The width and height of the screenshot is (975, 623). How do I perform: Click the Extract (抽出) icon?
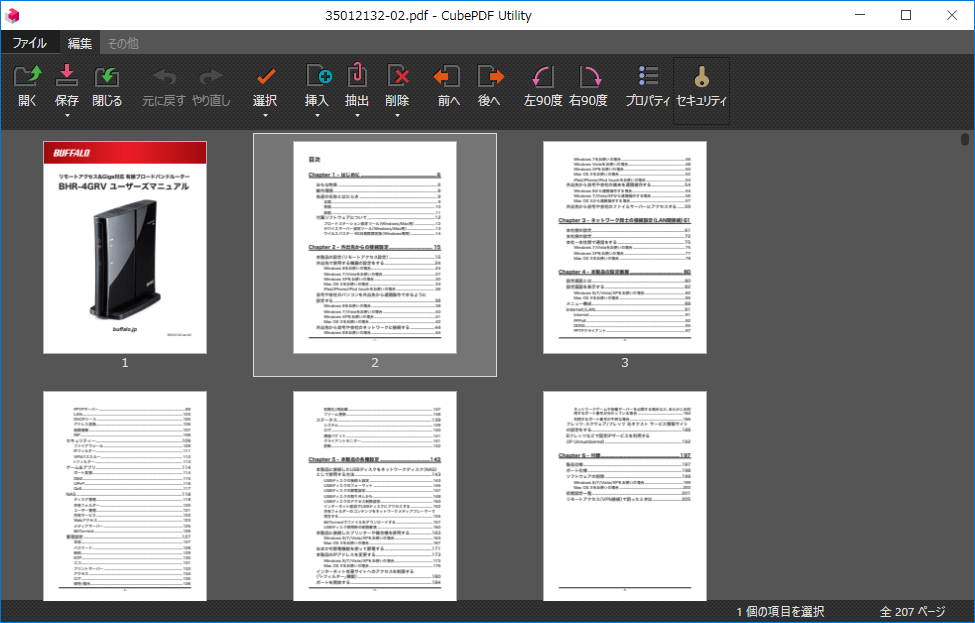coord(357,77)
